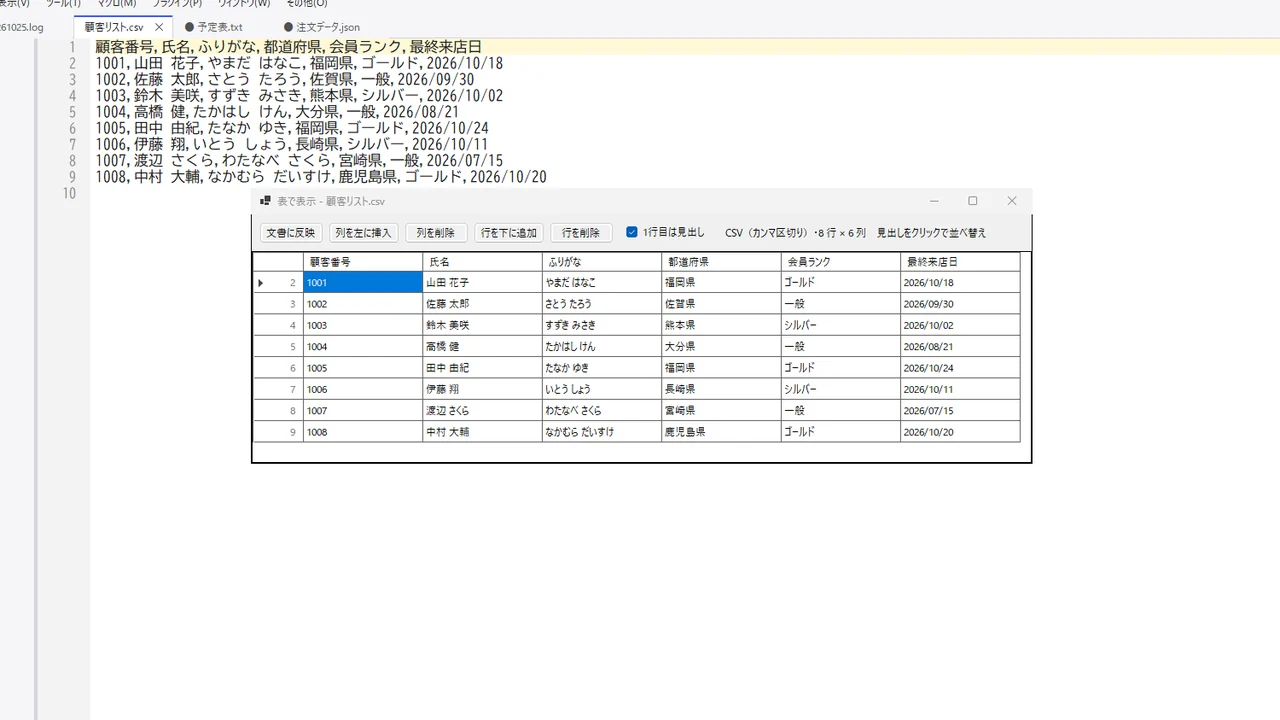The height and width of the screenshot is (720, 1280).
Task: Click editor line starting 1004, 高橋 健
Action: (278, 112)
